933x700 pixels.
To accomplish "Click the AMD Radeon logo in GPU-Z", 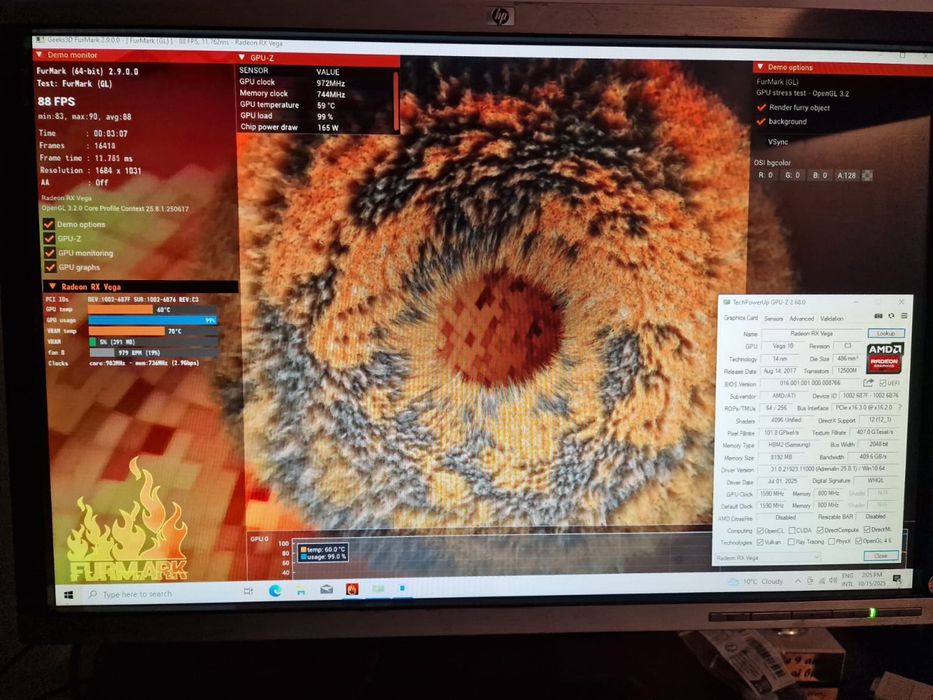I will tap(885, 358).
